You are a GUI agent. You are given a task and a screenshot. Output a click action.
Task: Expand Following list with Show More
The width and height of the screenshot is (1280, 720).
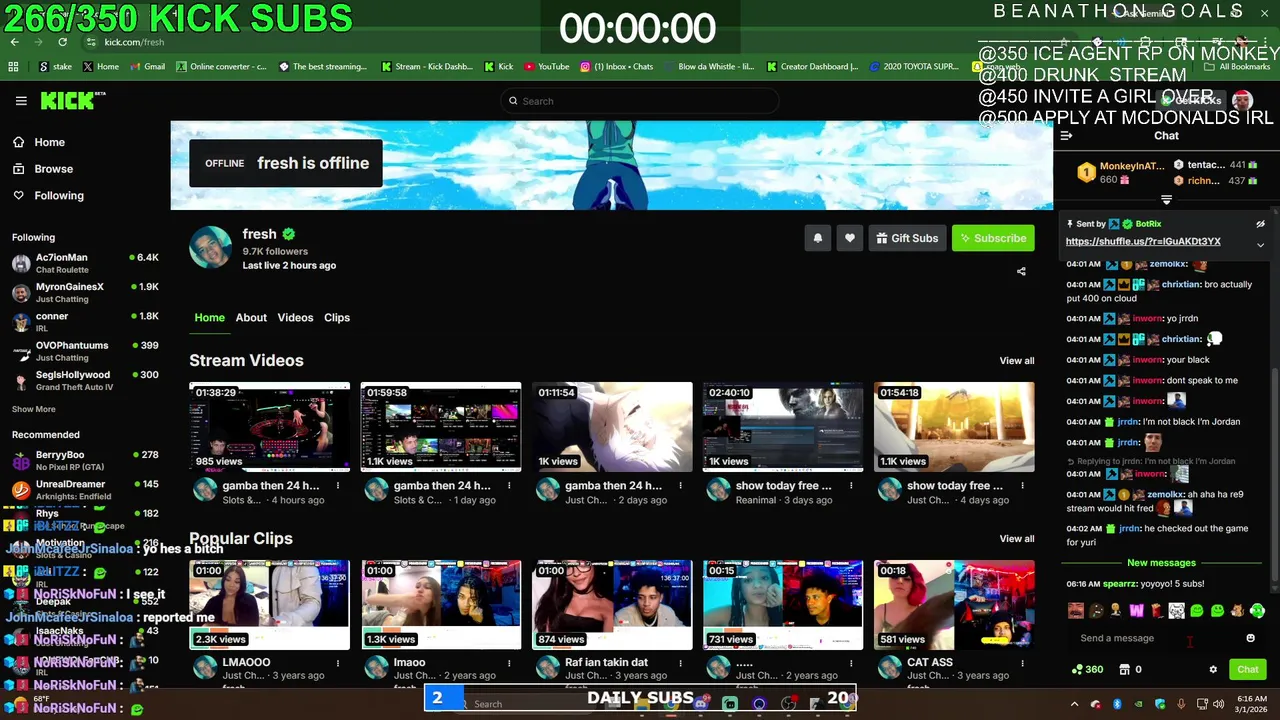click(33, 409)
